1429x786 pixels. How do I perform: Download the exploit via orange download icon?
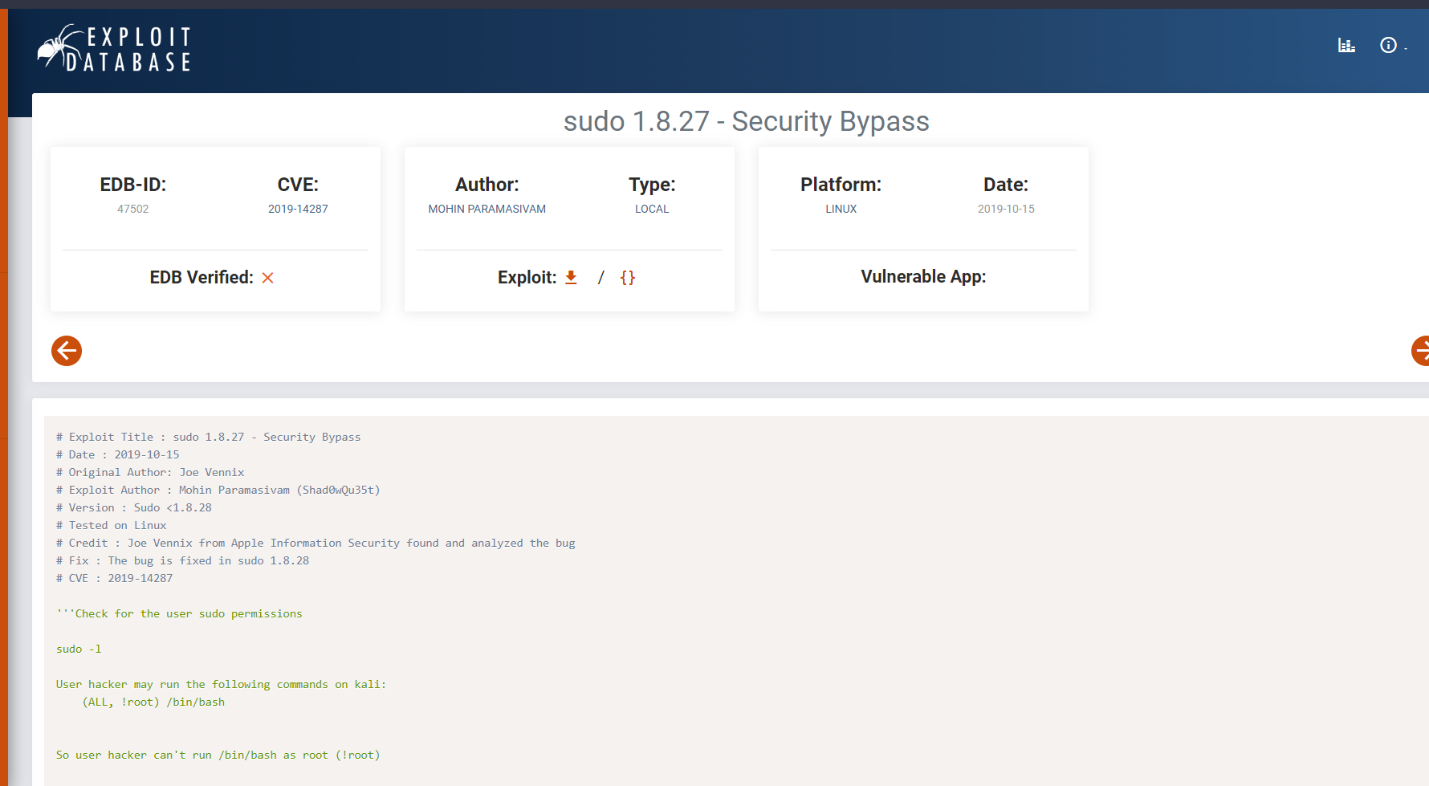pos(571,277)
